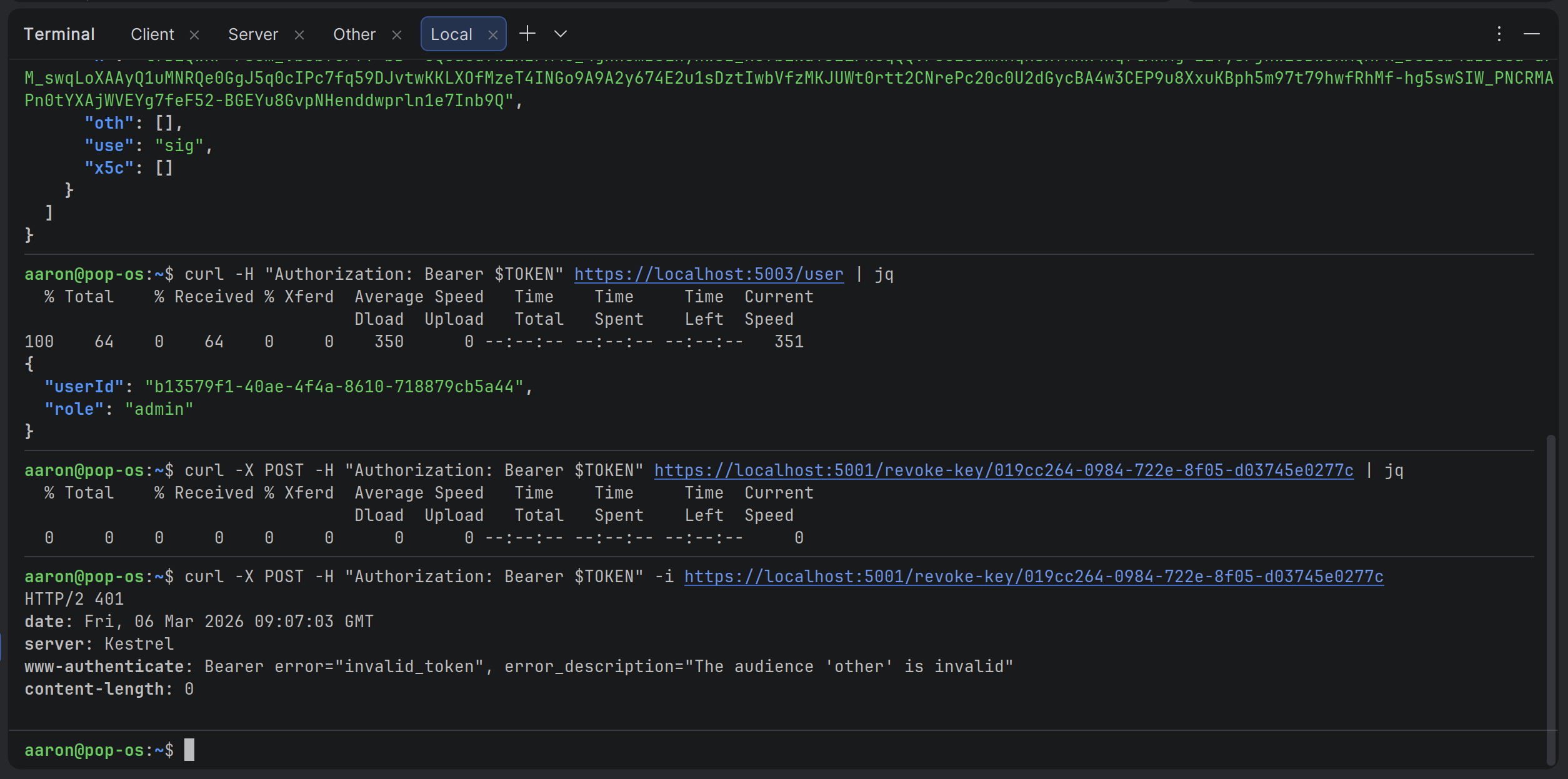
Task: Open the localhost:5003/user link
Action: (708, 274)
